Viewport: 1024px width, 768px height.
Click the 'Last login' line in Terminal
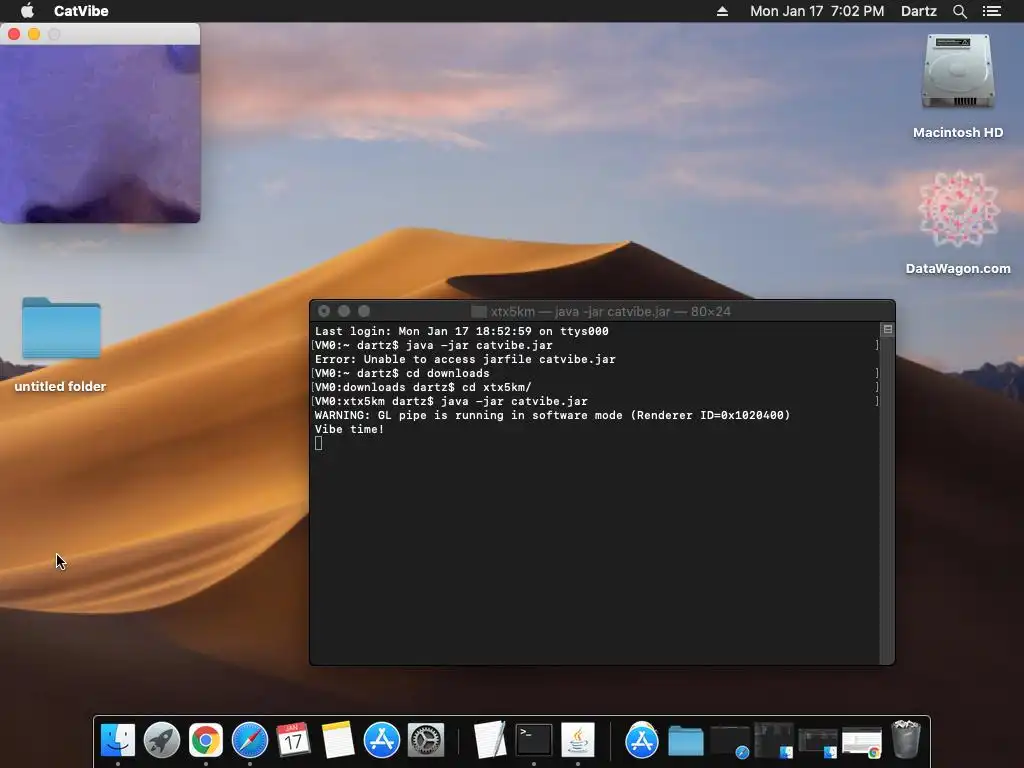pos(461,331)
